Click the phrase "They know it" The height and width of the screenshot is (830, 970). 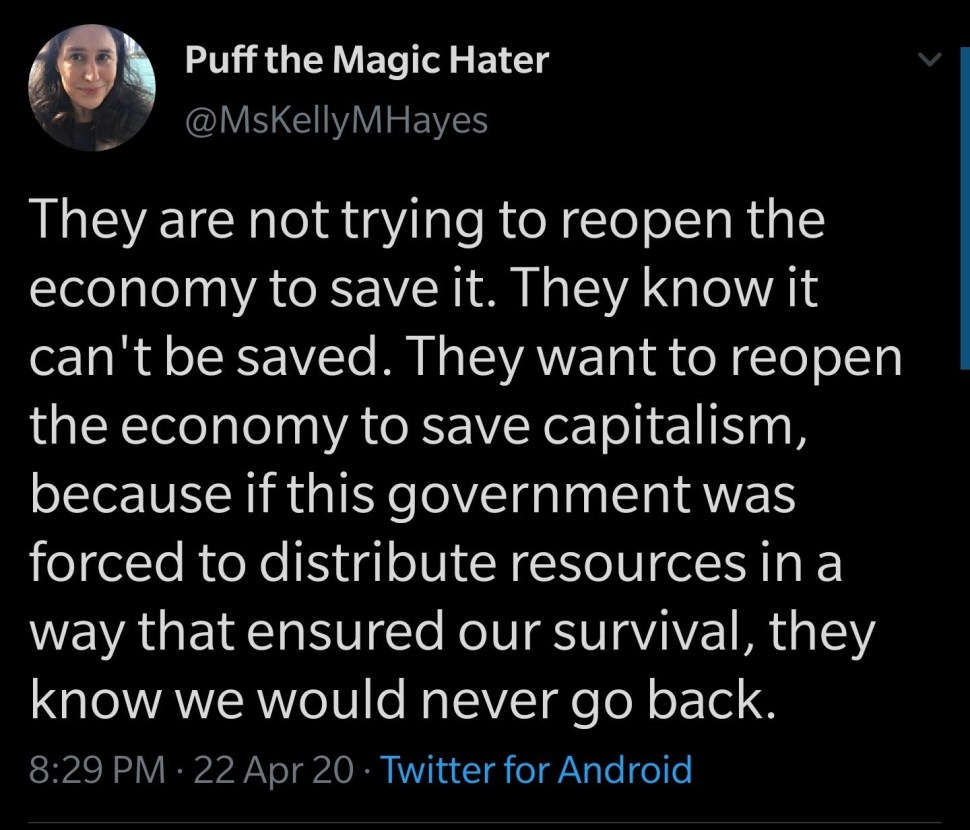coord(681,290)
